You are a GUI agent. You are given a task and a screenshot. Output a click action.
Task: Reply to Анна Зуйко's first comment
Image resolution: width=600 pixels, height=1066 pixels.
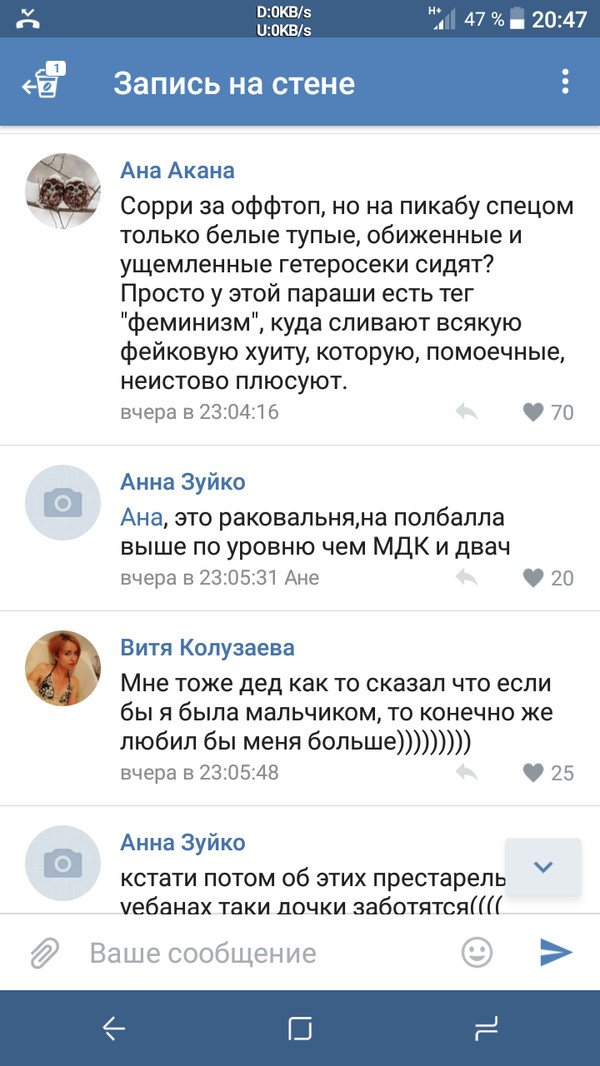(x=466, y=578)
